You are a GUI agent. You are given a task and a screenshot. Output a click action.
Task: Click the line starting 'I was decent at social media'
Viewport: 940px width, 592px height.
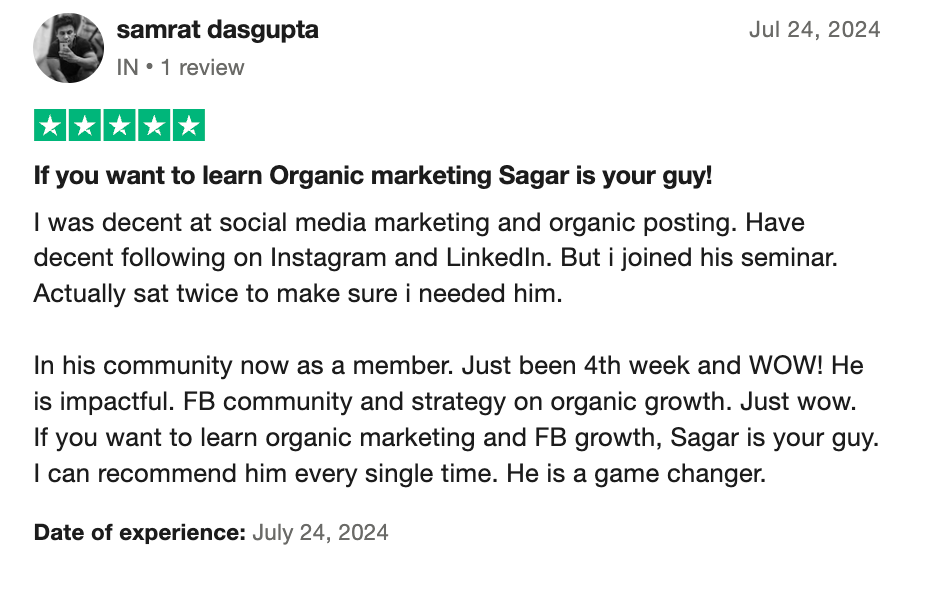[x=419, y=223]
